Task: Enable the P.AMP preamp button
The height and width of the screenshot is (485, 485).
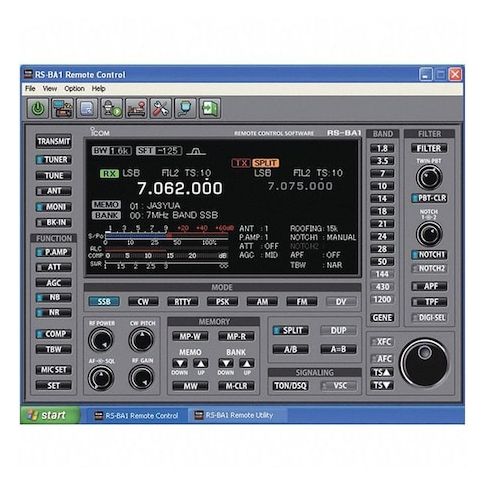Action: (54, 252)
